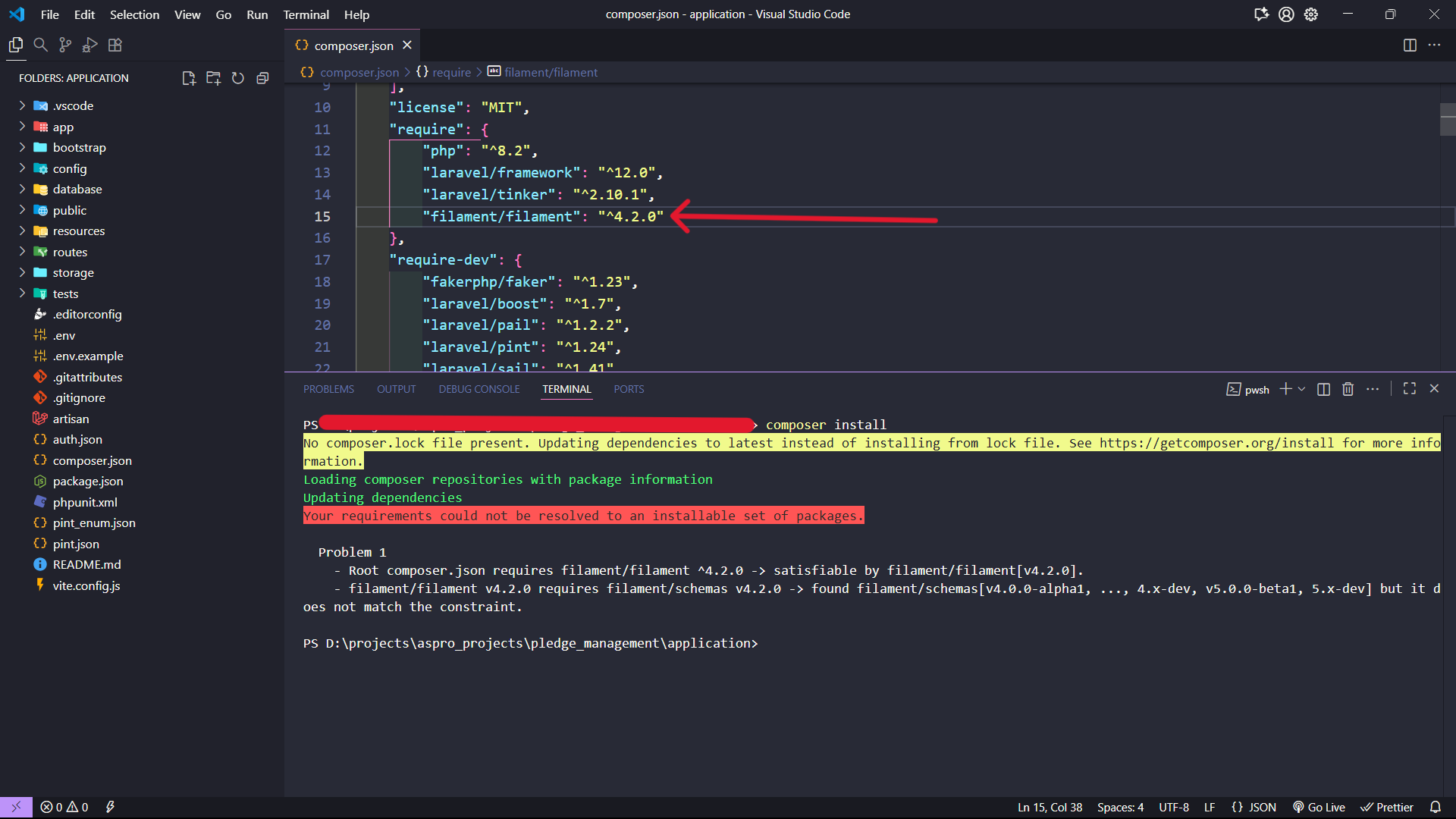Switch to the PROBLEMS tab

click(328, 389)
